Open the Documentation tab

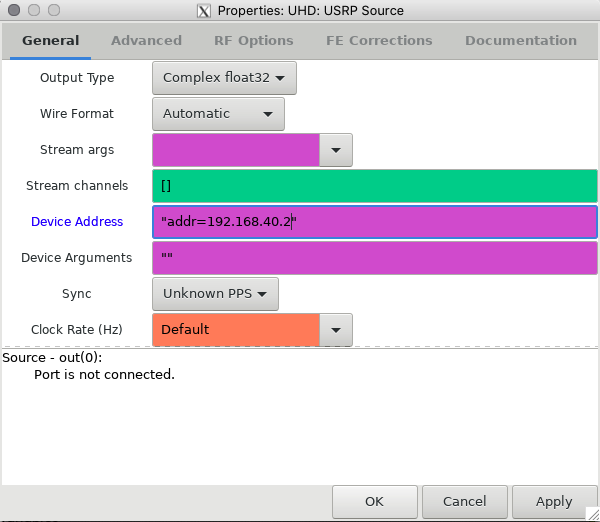point(520,41)
